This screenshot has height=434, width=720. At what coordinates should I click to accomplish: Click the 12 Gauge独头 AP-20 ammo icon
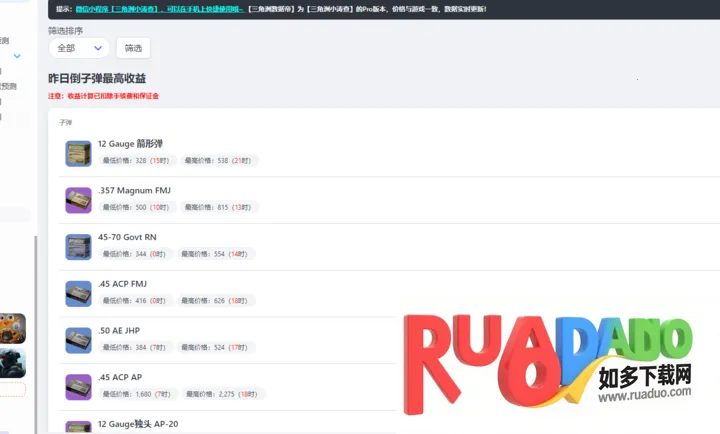coord(78,427)
